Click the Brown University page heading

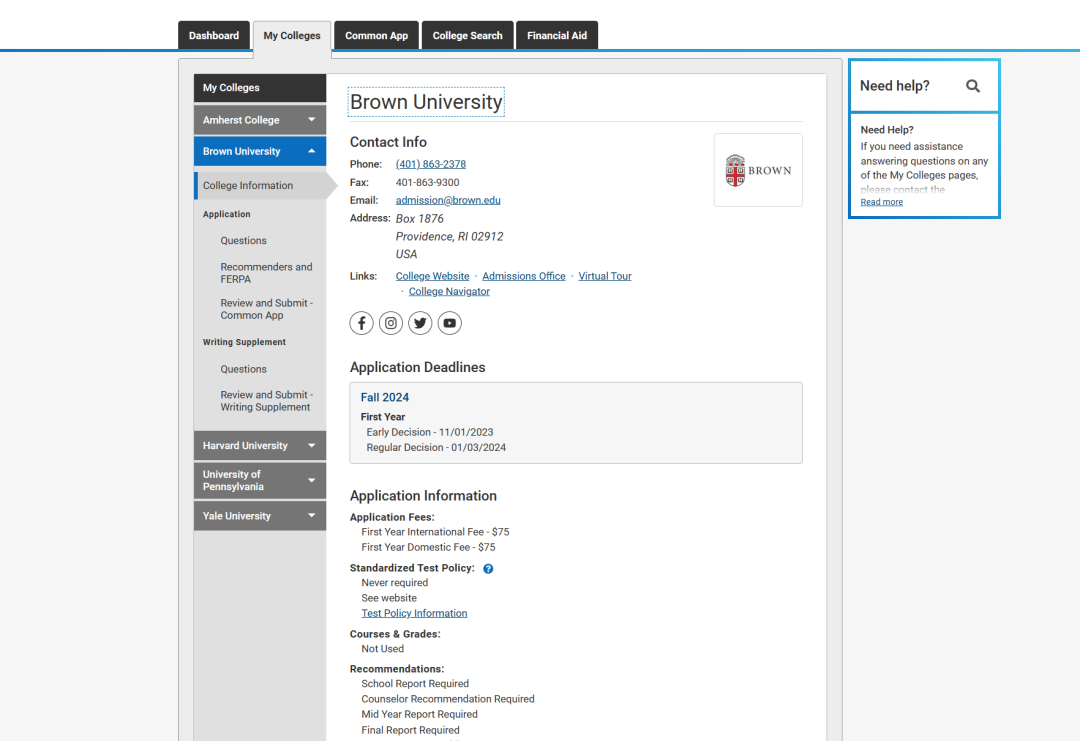[x=426, y=102]
